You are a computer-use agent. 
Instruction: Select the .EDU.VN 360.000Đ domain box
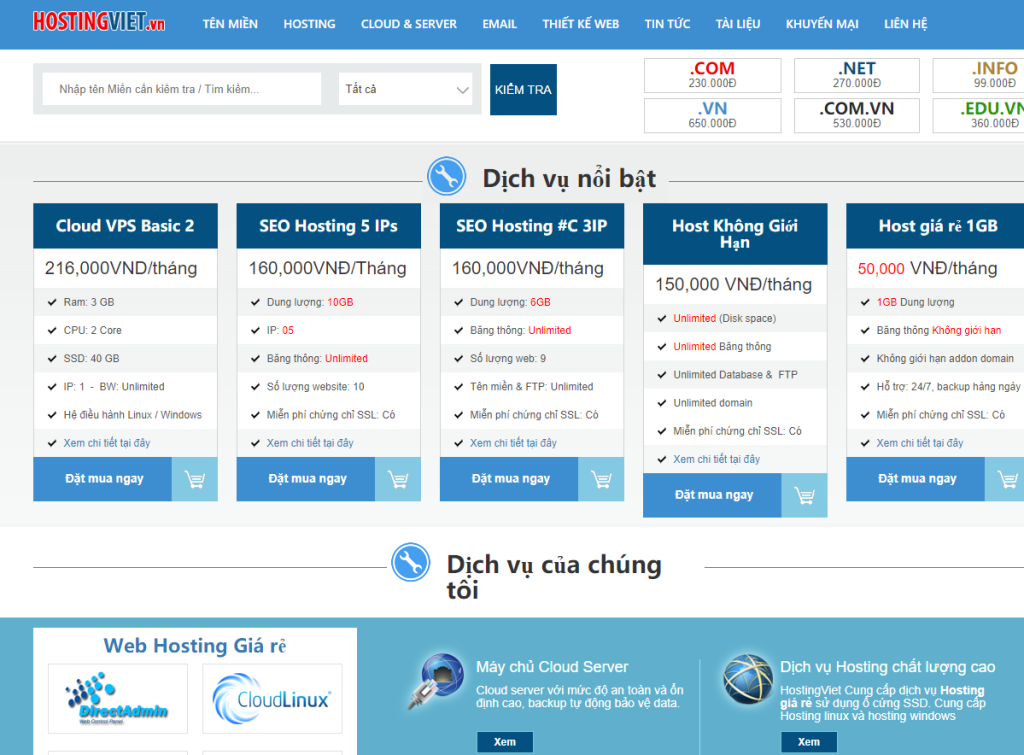978,116
